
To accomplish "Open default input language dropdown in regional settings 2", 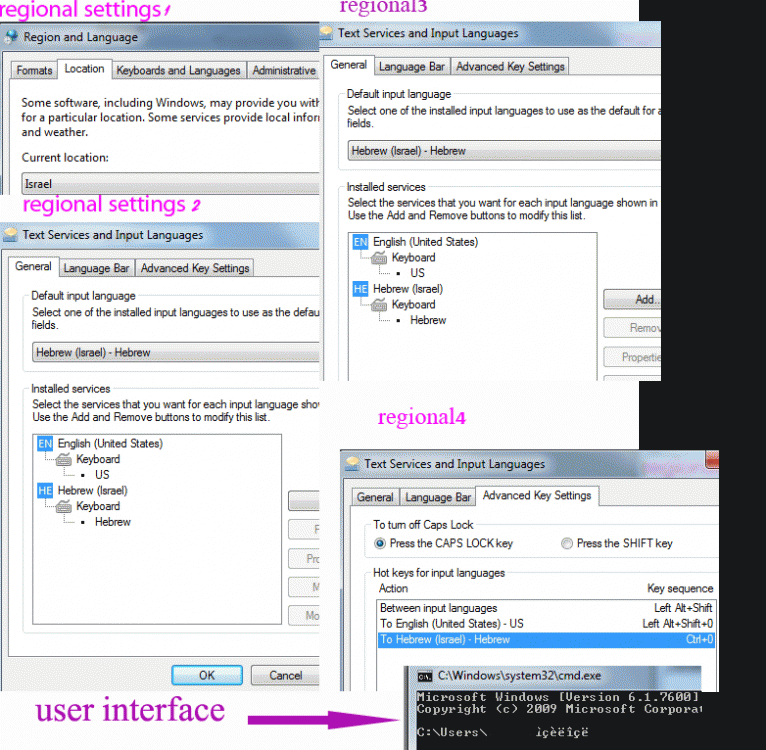I will (176, 353).
